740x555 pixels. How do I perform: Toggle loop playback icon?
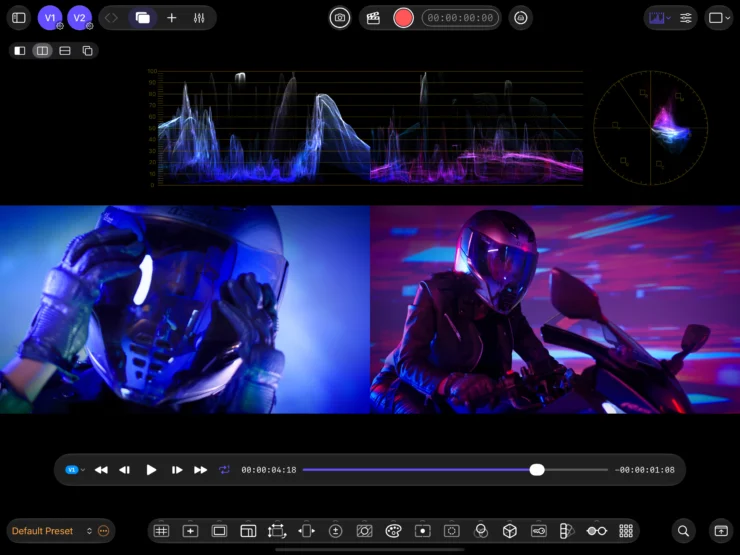coord(224,470)
